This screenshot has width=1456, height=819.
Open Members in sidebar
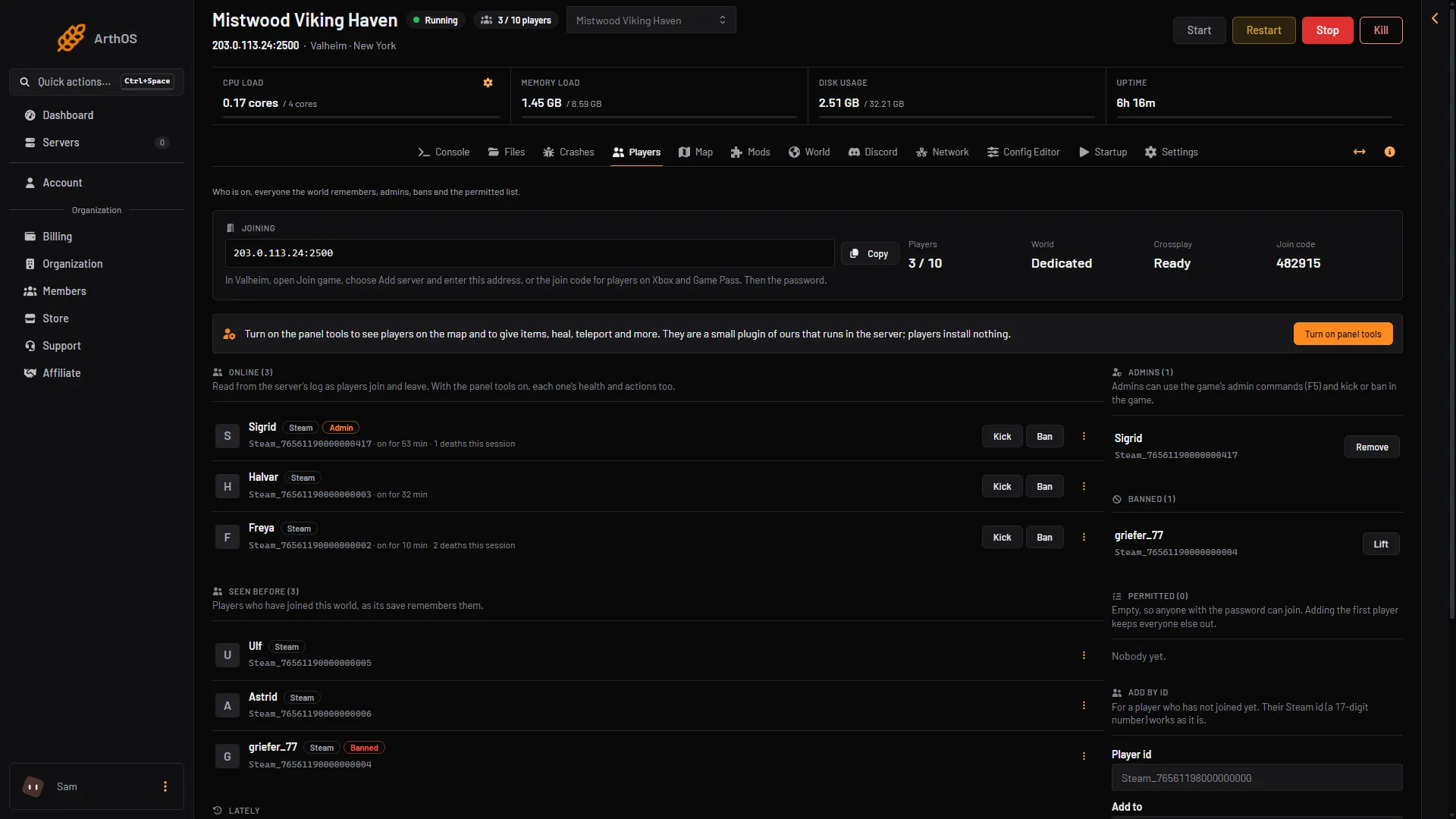pos(96,291)
